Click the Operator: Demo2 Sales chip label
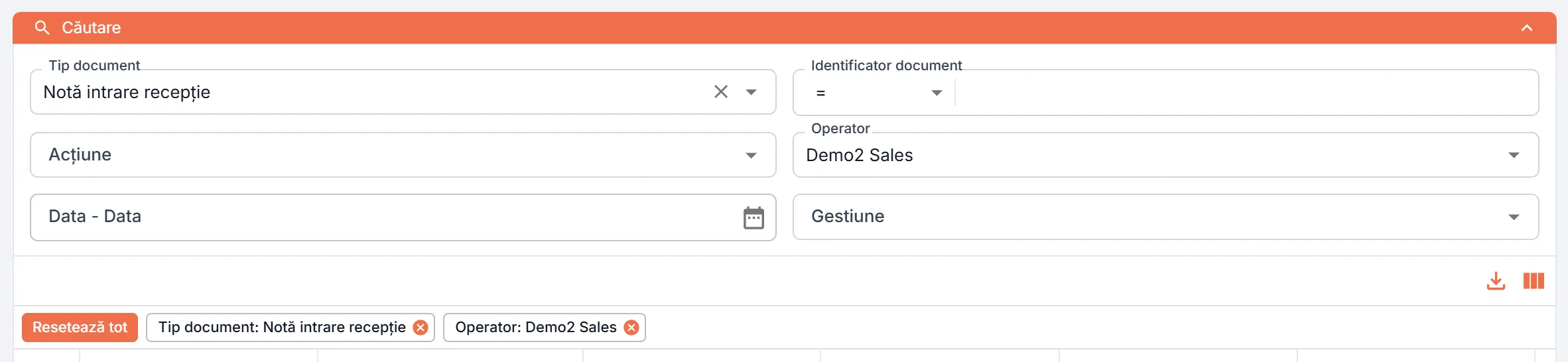 pyautogui.click(x=536, y=328)
